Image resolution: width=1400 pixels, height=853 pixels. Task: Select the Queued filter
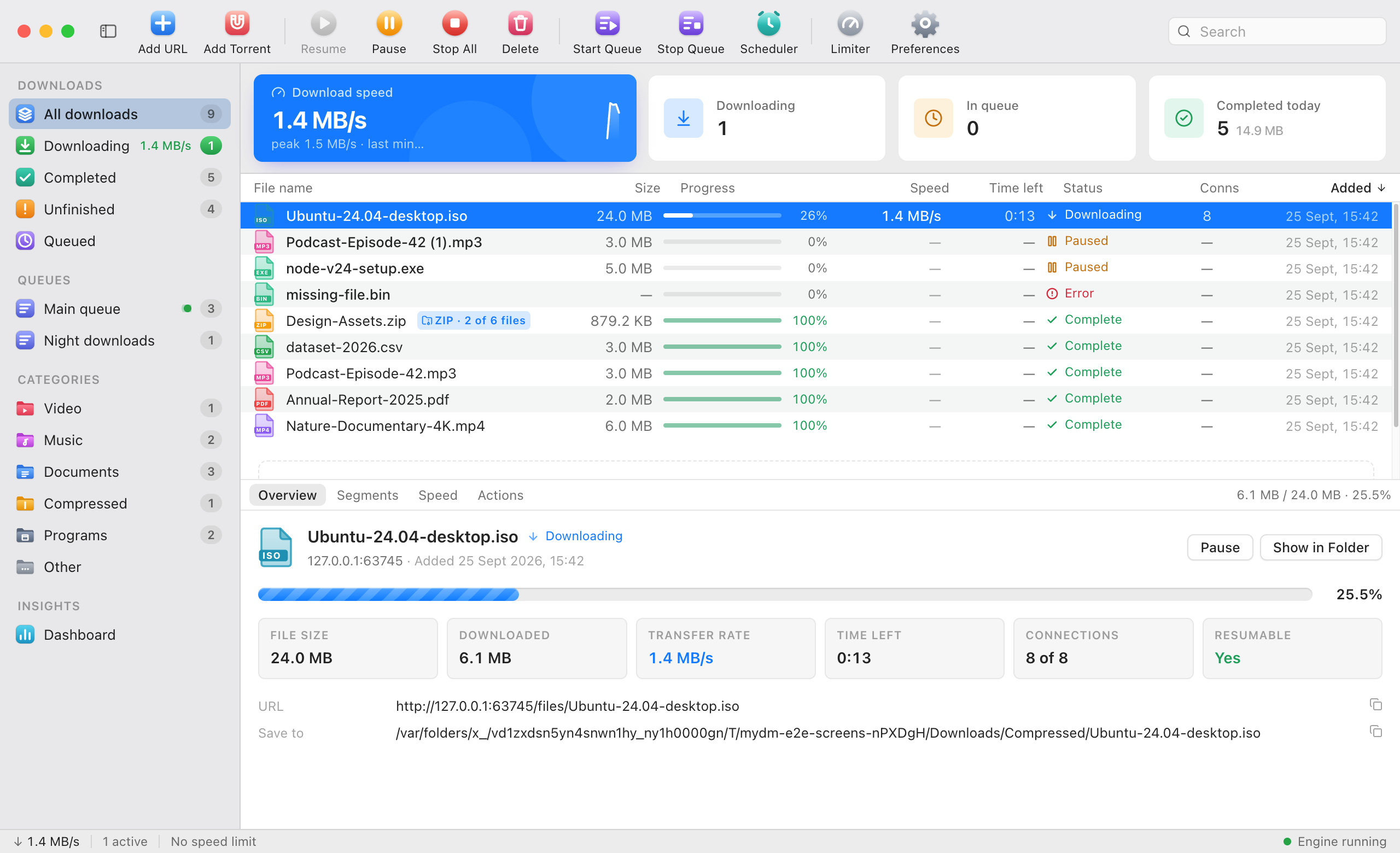[x=119, y=241]
